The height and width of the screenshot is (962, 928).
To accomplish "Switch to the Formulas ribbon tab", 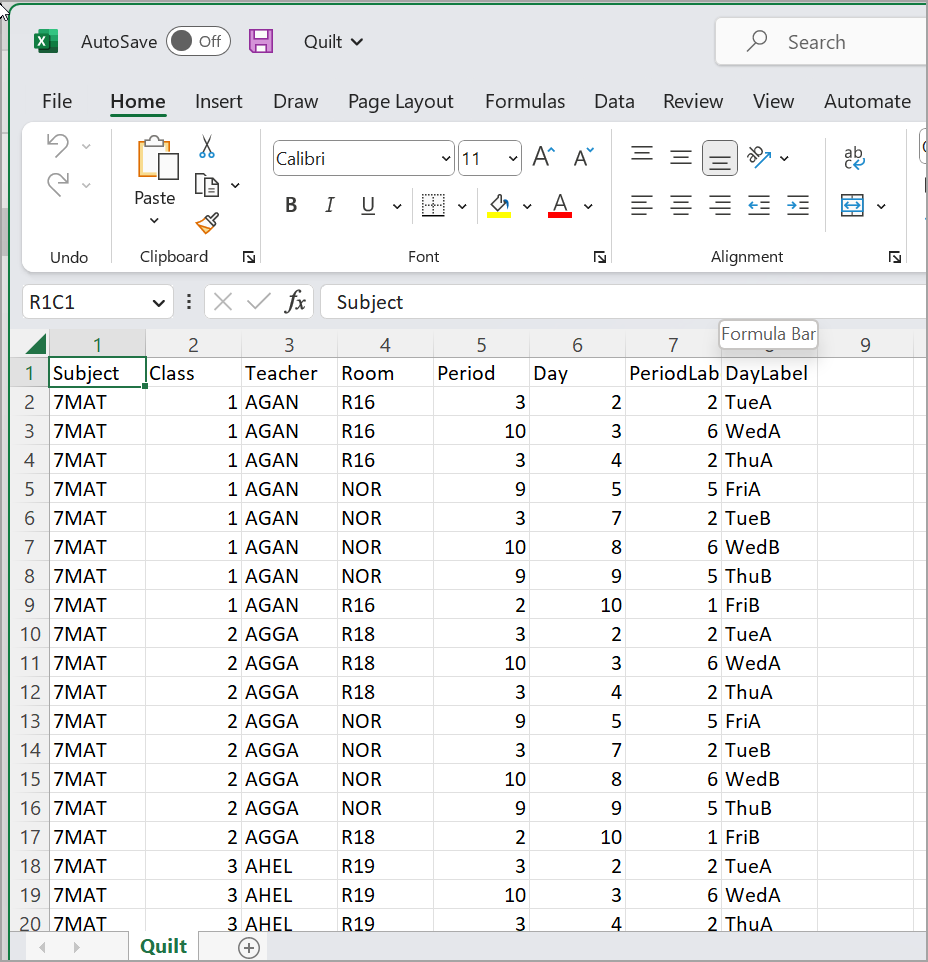I will (524, 101).
